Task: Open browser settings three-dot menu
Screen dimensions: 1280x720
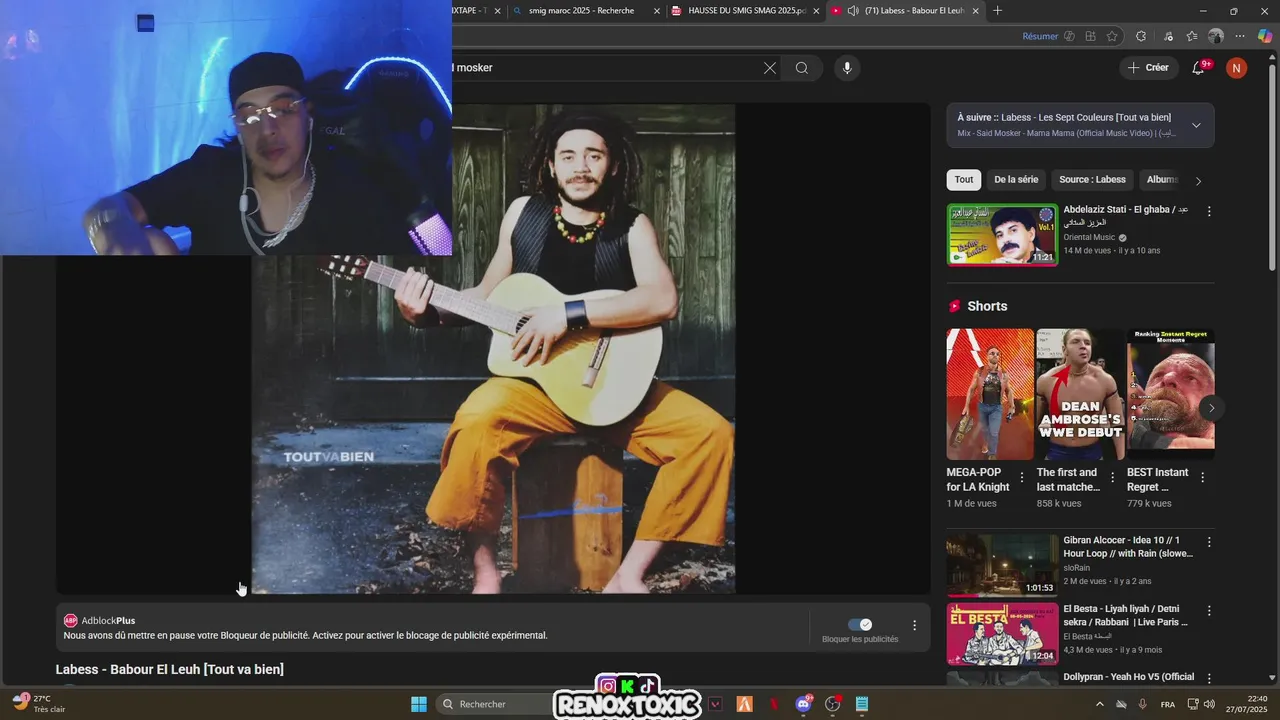Action: tap(1239, 36)
